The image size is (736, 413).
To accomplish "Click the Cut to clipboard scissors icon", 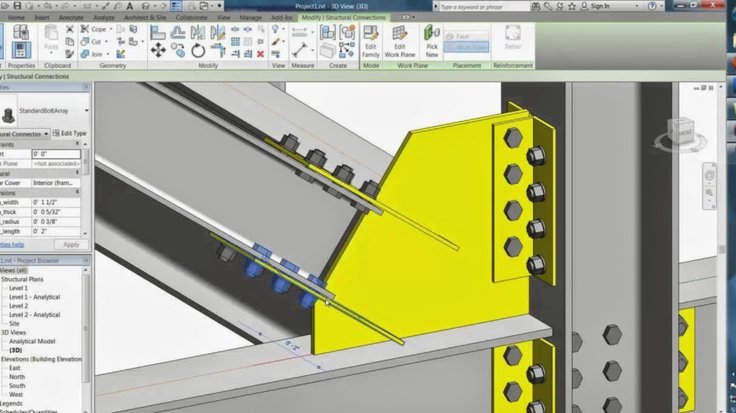I will coord(69,29).
